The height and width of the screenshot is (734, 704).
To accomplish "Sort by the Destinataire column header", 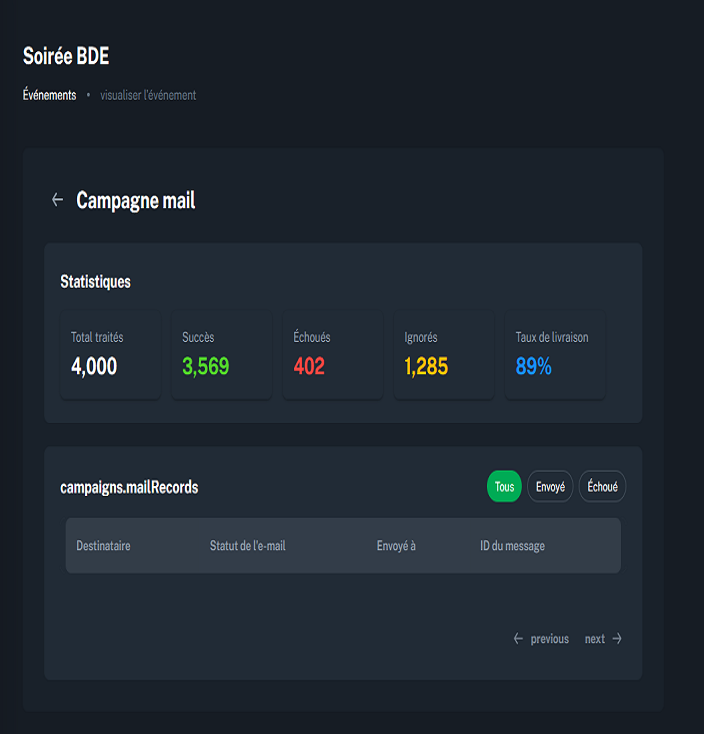I will point(103,546).
